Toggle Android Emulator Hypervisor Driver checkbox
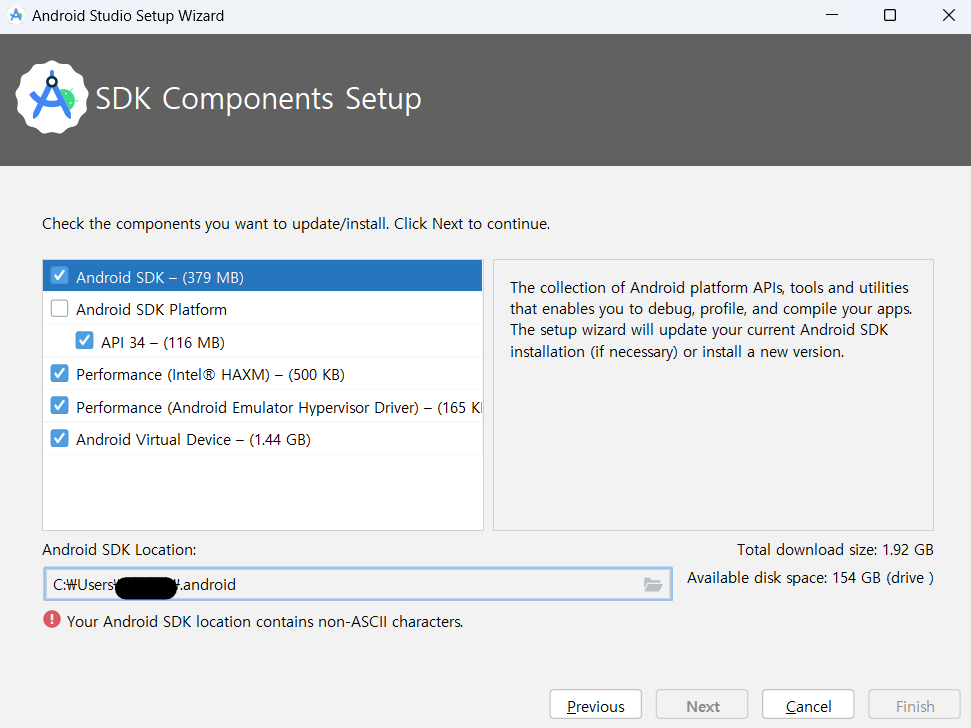This screenshot has width=971, height=728. [59, 405]
